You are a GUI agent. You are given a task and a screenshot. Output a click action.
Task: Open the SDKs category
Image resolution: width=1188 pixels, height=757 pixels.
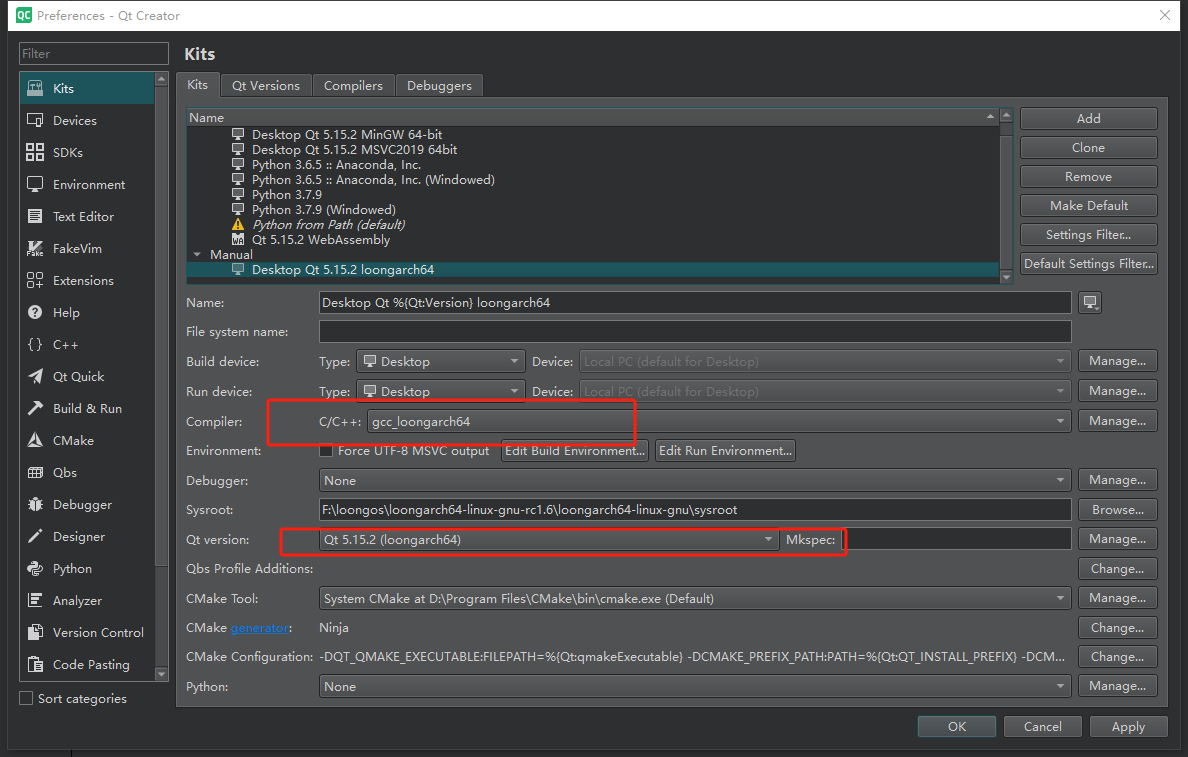click(86, 152)
